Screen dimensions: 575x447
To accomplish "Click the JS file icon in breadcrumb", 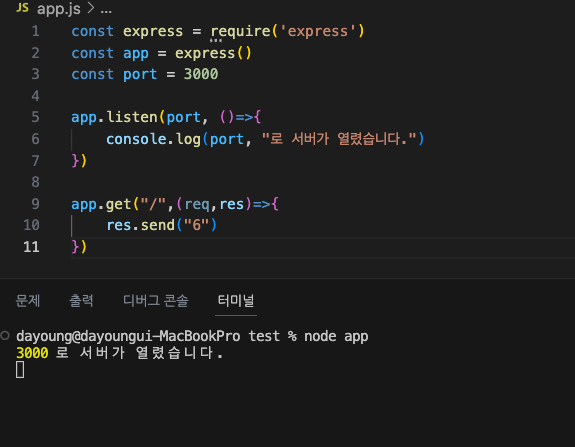I will [x=22, y=7].
